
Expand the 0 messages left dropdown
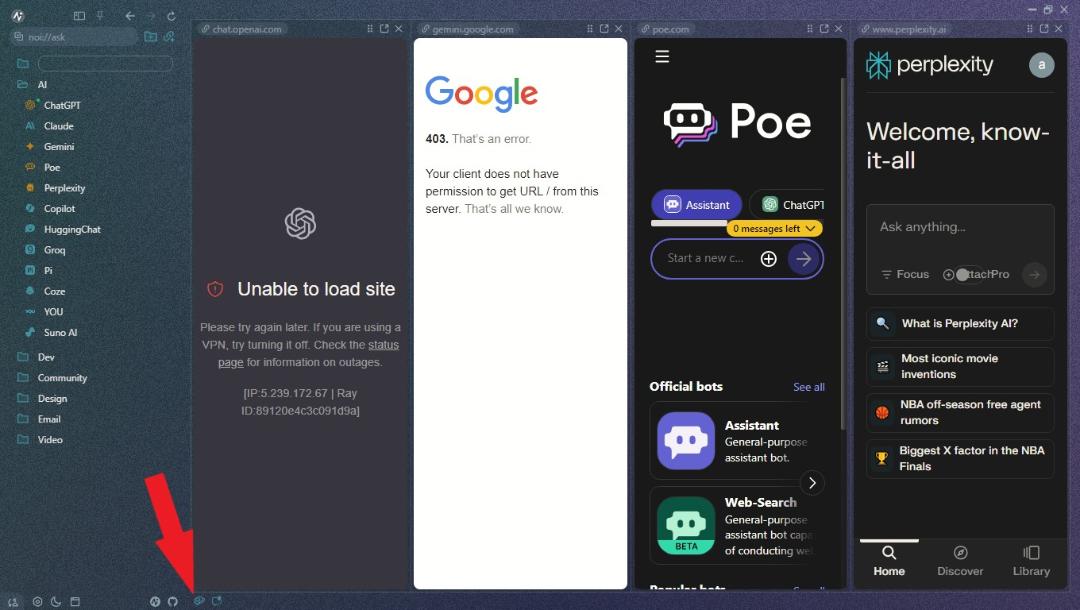(x=774, y=229)
